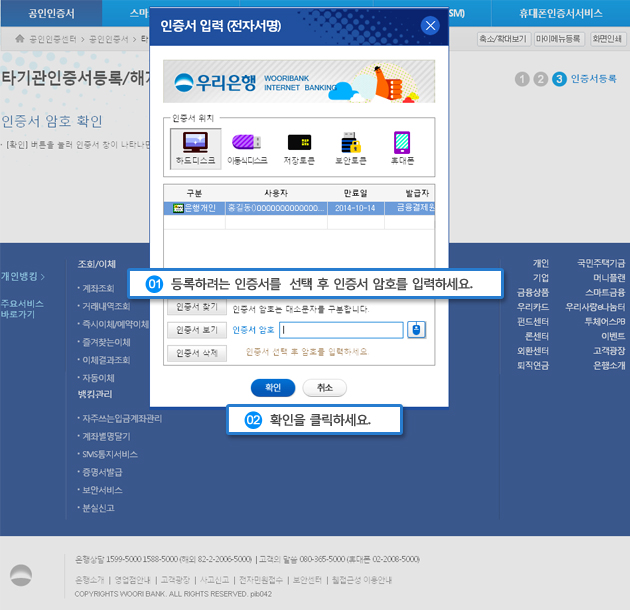
Task: Choose the 저장토큰 storage token icon
Action: 299,149
